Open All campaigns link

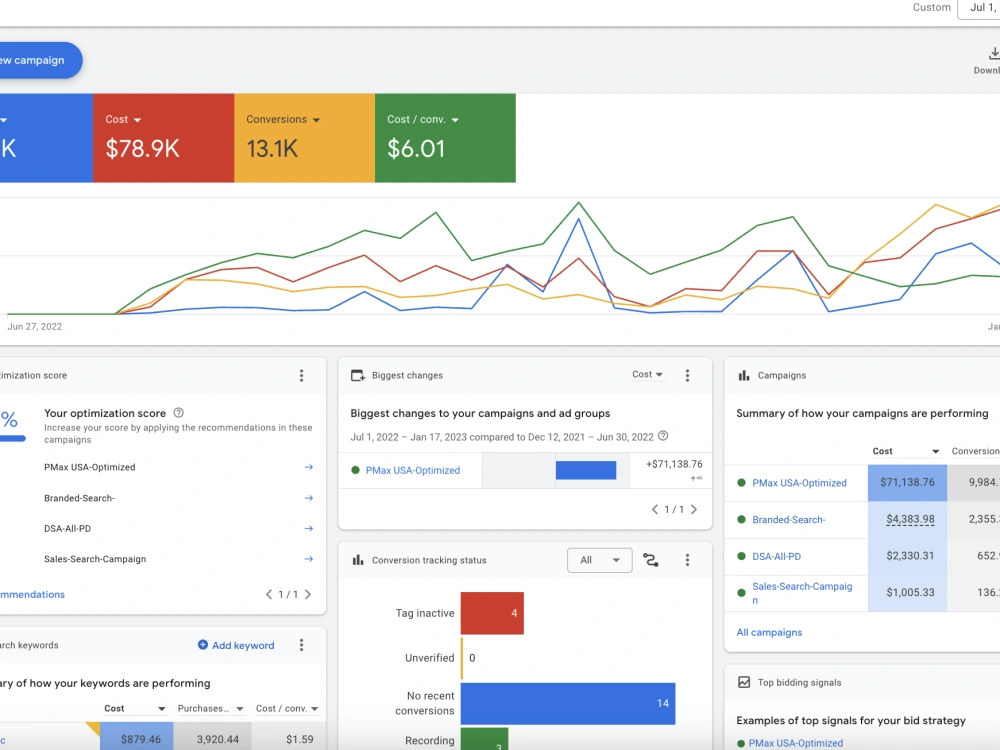point(769,632)
